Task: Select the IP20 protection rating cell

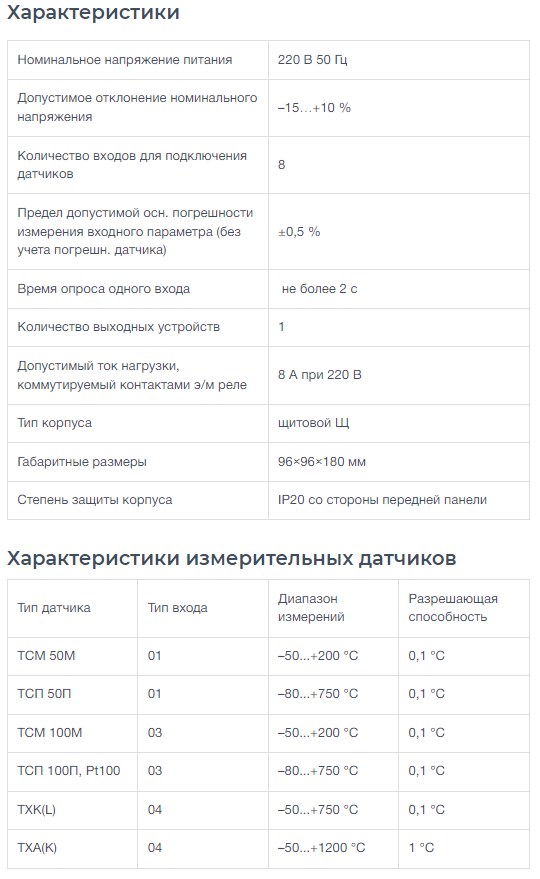Action: point(399,500)
